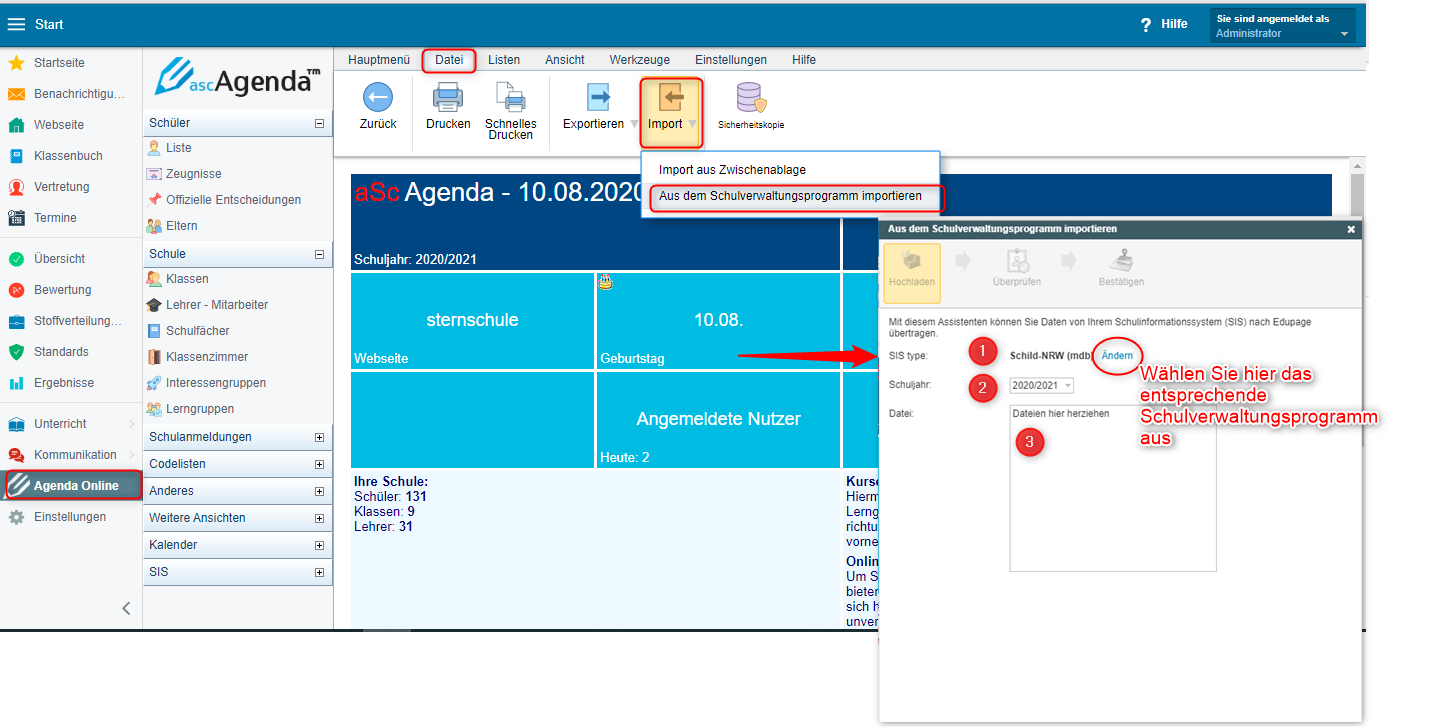Click Schnelles Drucken toolbar icon

511,97
